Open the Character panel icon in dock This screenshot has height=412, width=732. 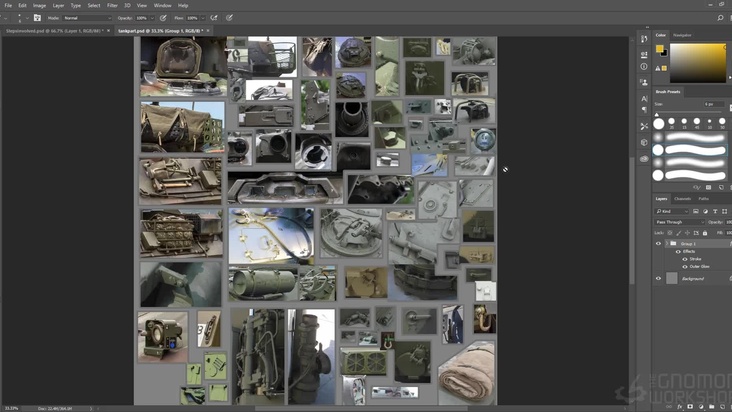point(644,98)
